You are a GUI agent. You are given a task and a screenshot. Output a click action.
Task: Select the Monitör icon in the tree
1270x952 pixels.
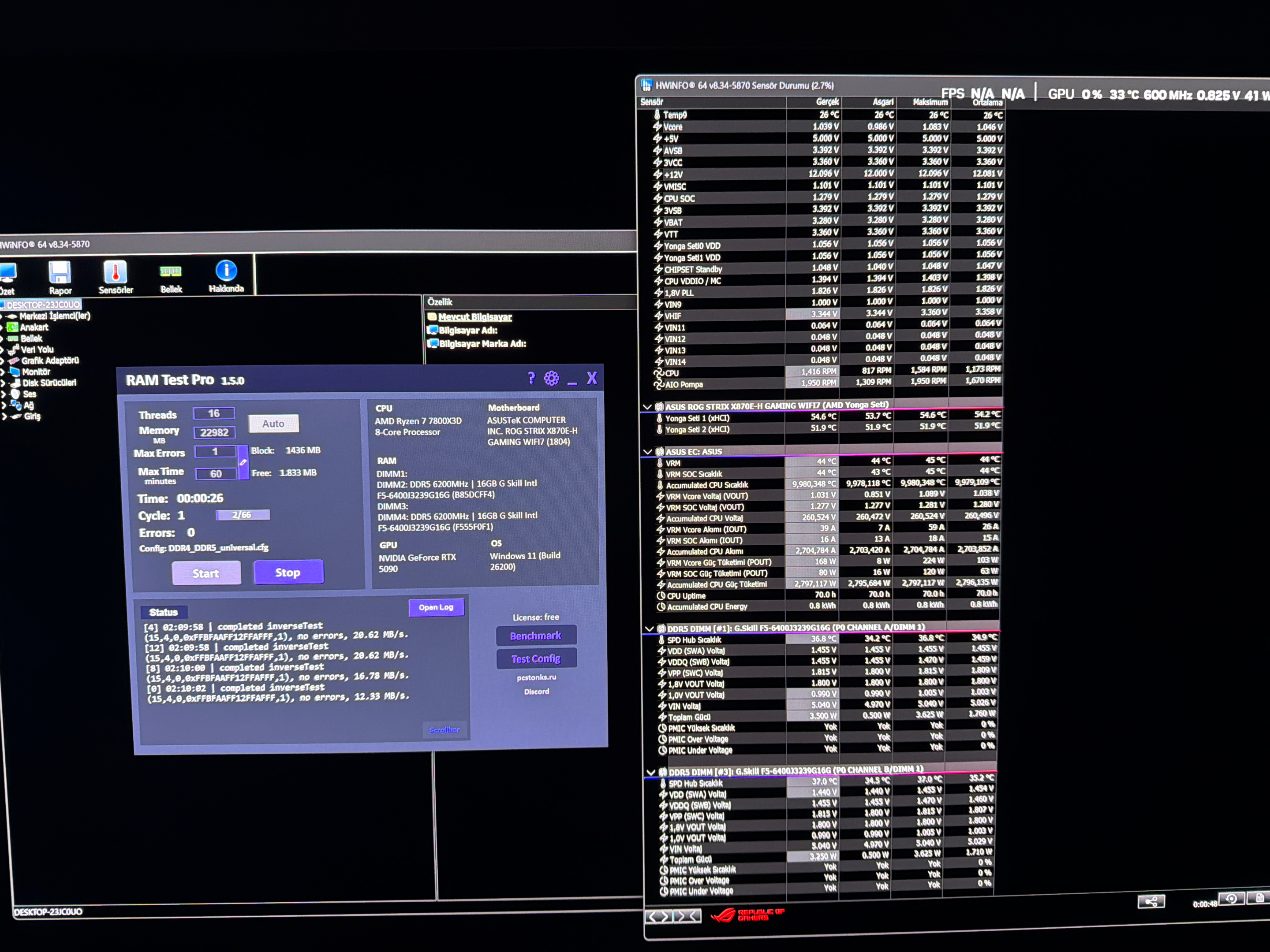[x=15, y=372]
